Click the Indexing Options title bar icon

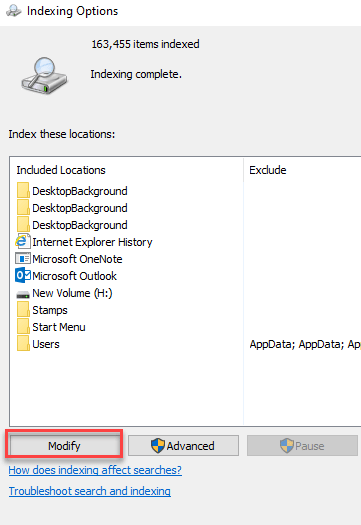coord(13,11)
